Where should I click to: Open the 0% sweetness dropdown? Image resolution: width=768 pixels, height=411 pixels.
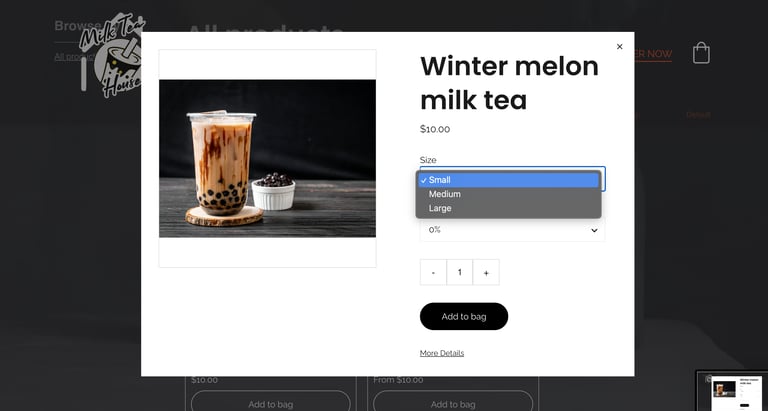click(512, 230)
